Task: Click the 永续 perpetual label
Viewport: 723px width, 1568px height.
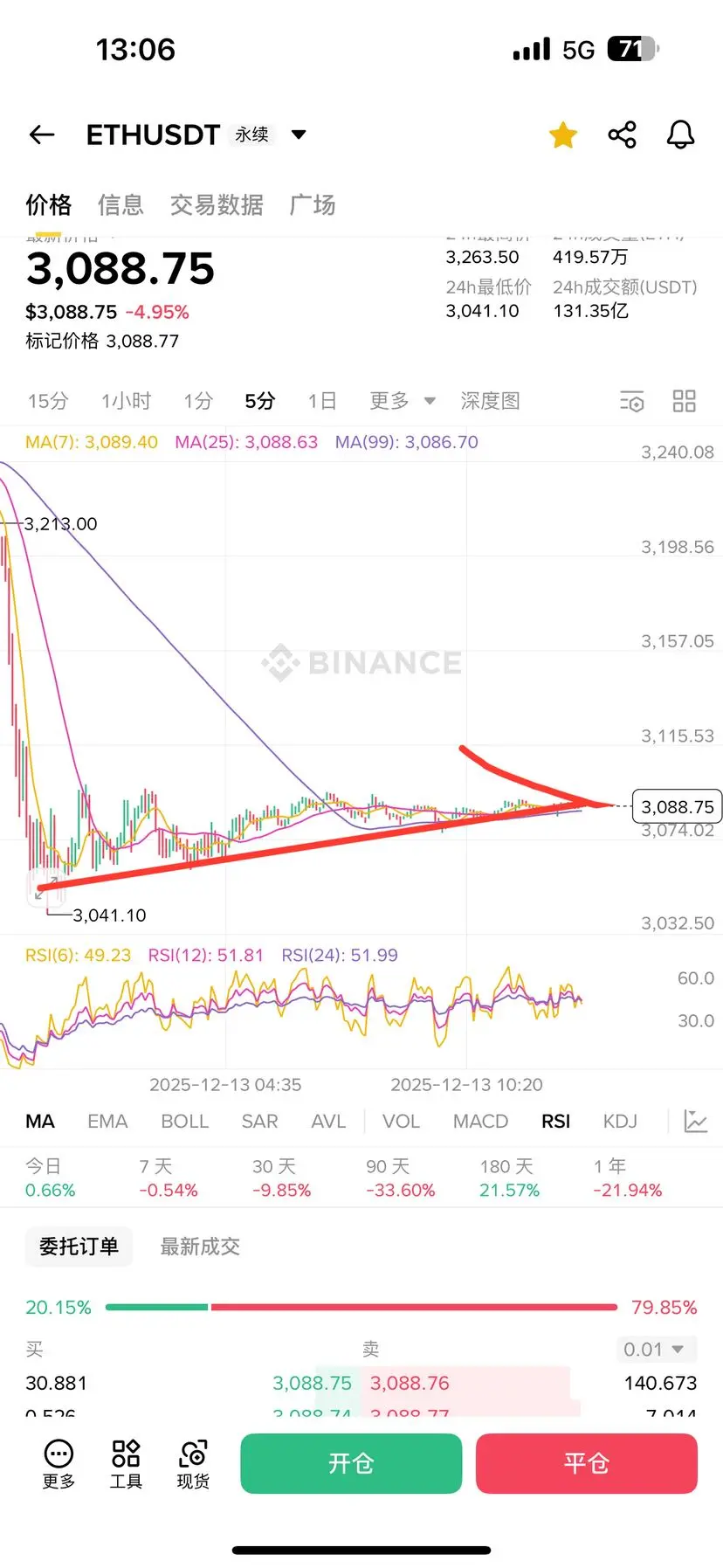Action: click(x=252, y=135)
